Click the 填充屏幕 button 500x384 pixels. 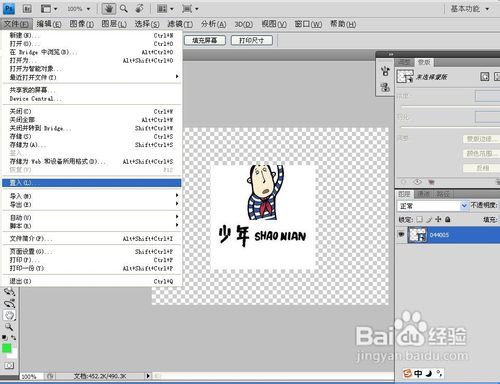click(x=205, y=40)
